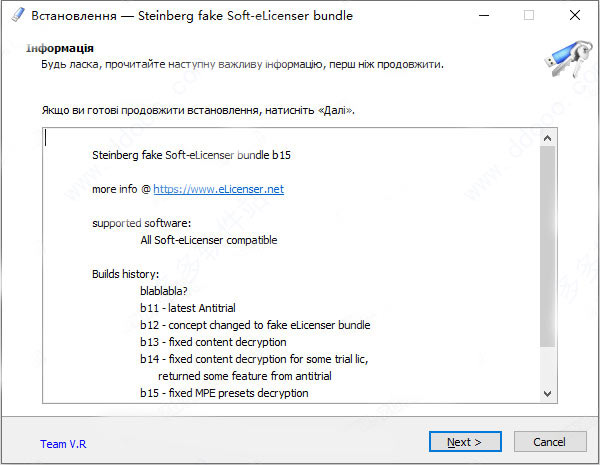Image resolution: width=600 pixels, height=465 pixels.
Task: Click the "Builds history:" line
Action: click(x=126, y=274)
